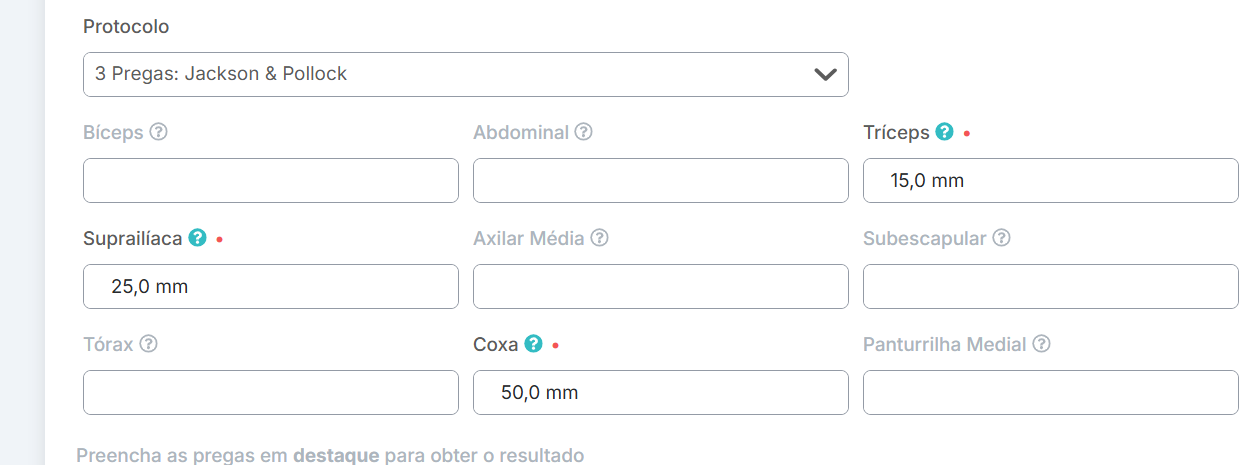Image resolution: width=1258 pixels, height=465 pixels.
Task: Focus the Bíceps input field
Action: click(x=270, y=181)
